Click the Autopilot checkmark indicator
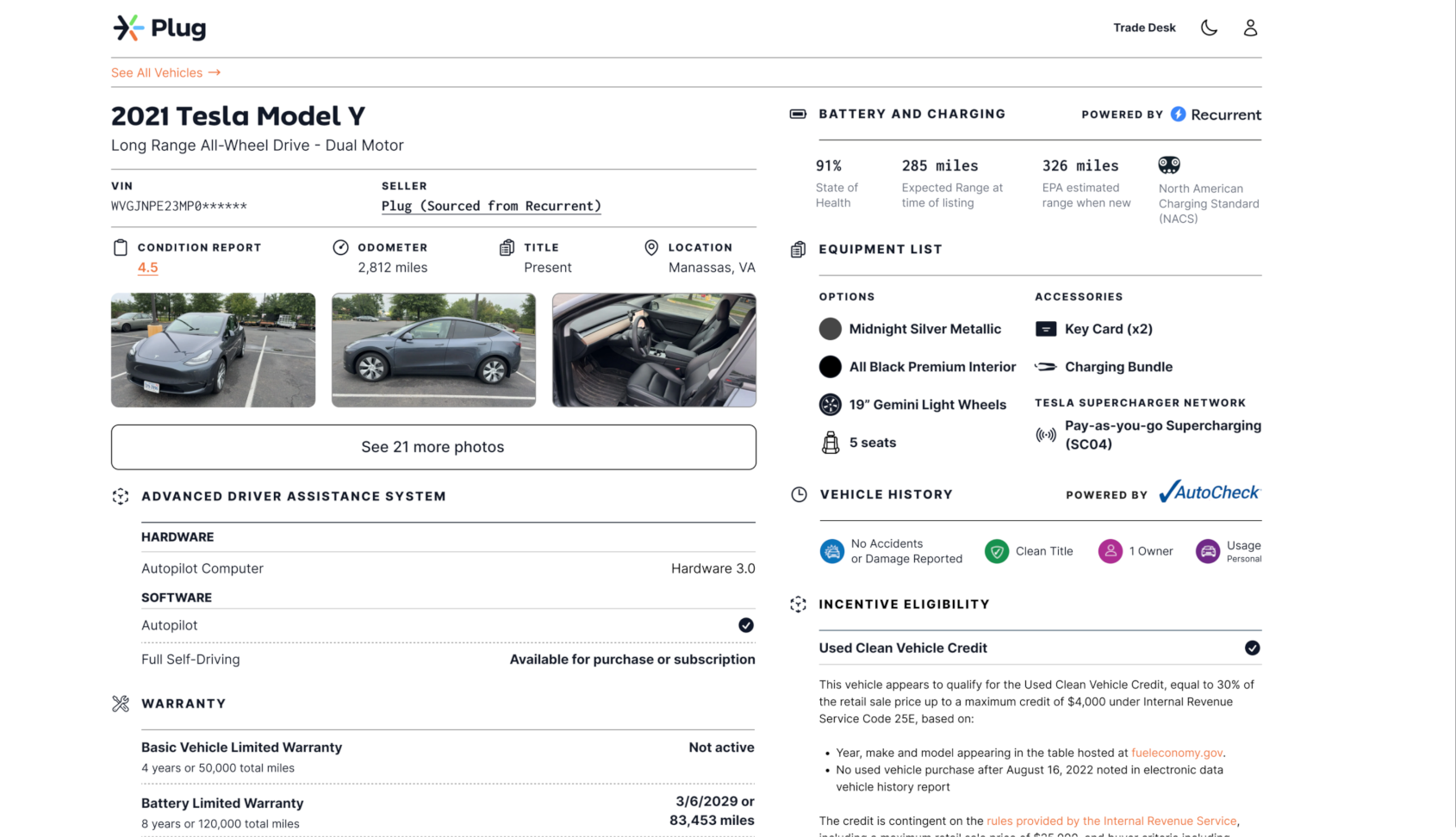The image size is (1456, 837). click(x=746, y=625)
